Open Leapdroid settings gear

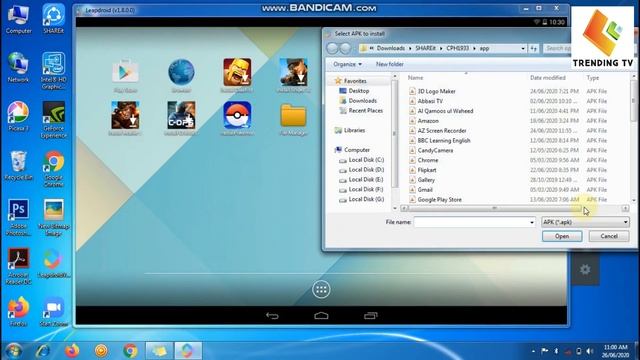(585, 269)
